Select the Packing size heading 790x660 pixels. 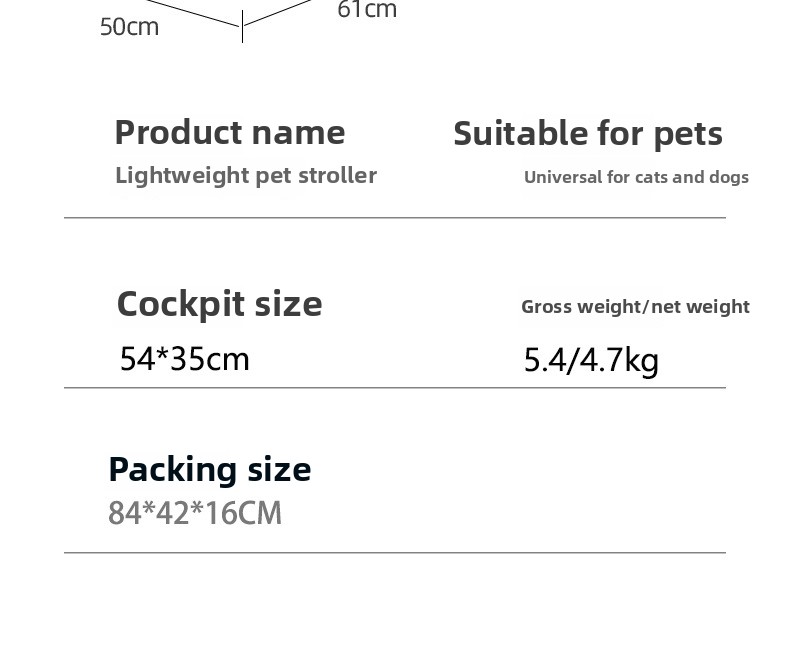tap(209, 469)
